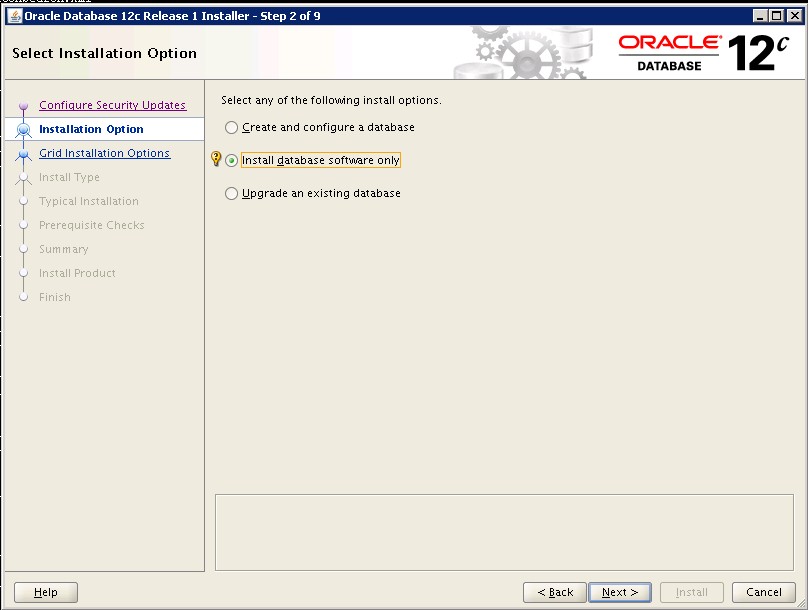Open the Help button

point(46,592)
